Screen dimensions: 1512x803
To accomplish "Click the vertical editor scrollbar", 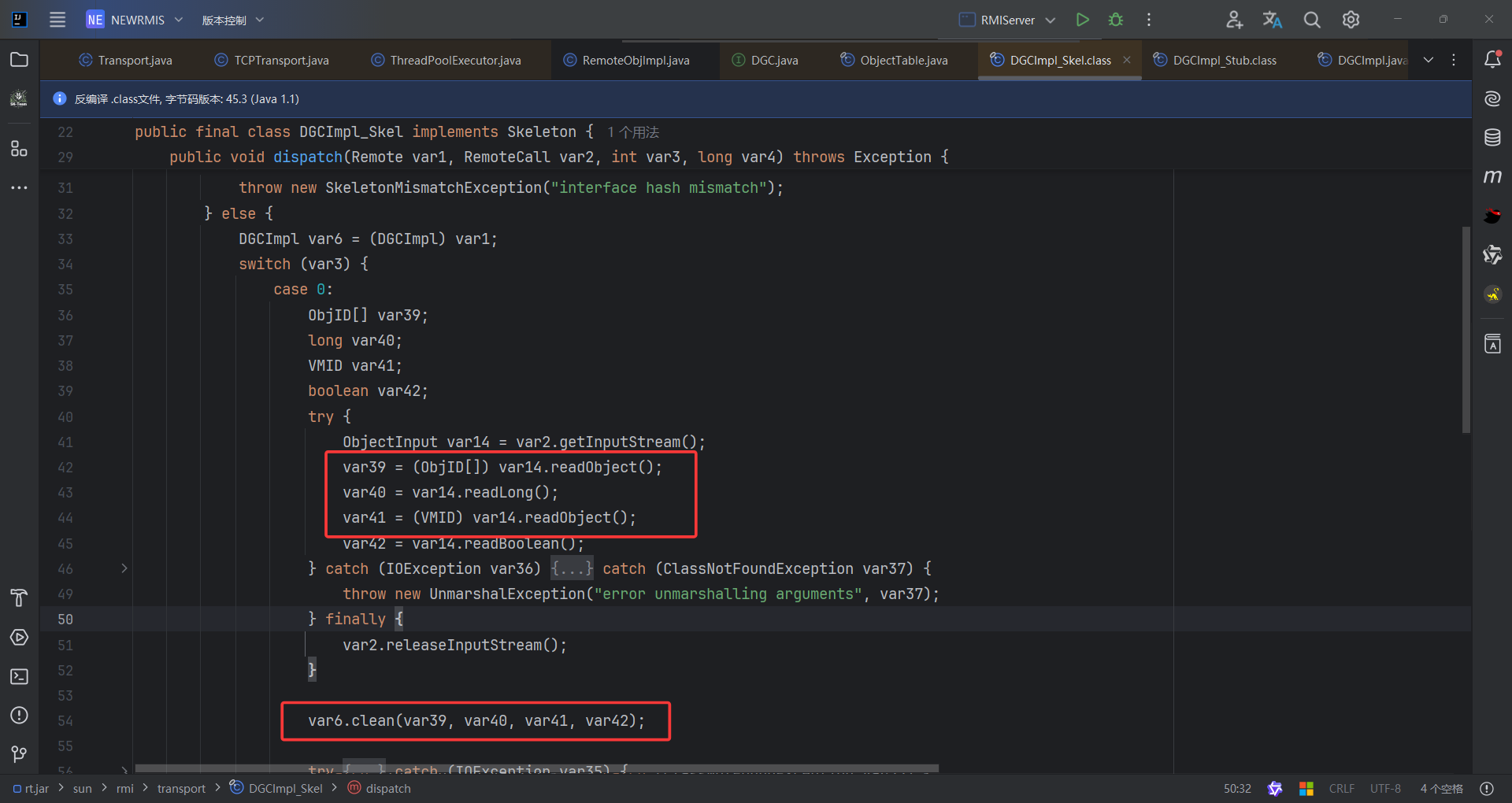I will click(x=1466, y=329).
